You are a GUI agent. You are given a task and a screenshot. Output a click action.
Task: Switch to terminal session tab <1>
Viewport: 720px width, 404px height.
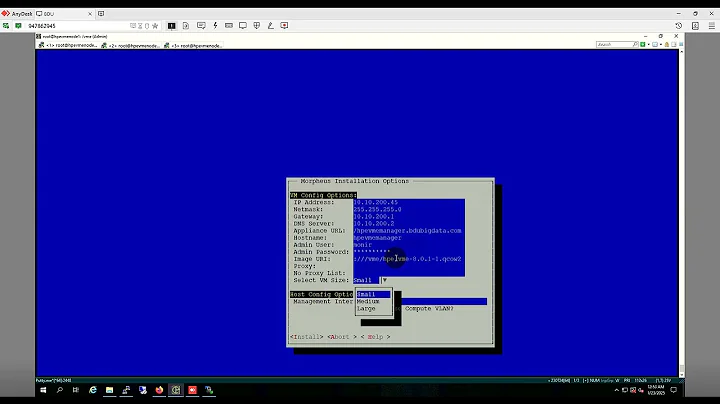coord(68,45)
